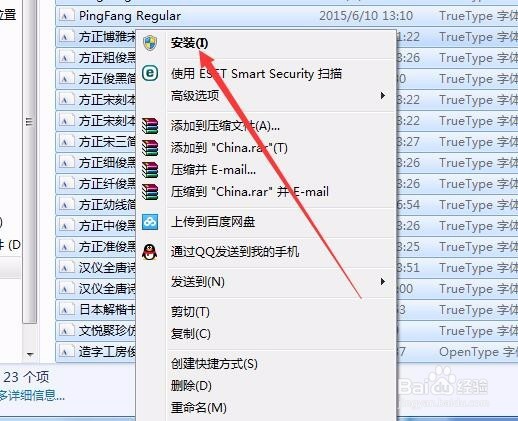Click the QQ penguin icon
This screenshot has height=421, width=518.
150,252
